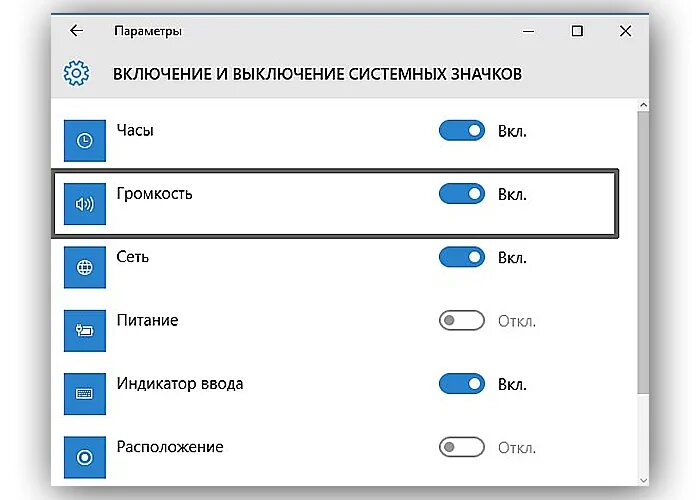
Task: Close the Параметры window
Action: pyautogui.click(x=625, y=31)
